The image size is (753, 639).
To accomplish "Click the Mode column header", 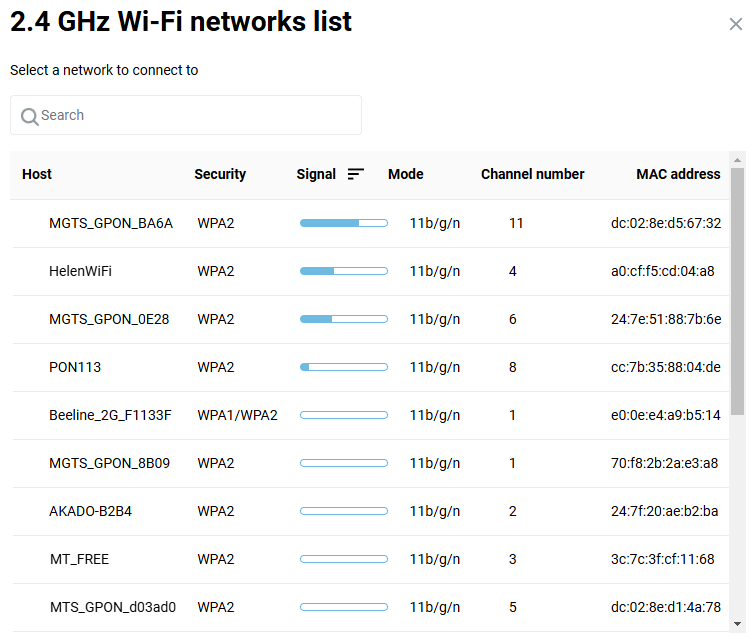I will coord(405,174).
